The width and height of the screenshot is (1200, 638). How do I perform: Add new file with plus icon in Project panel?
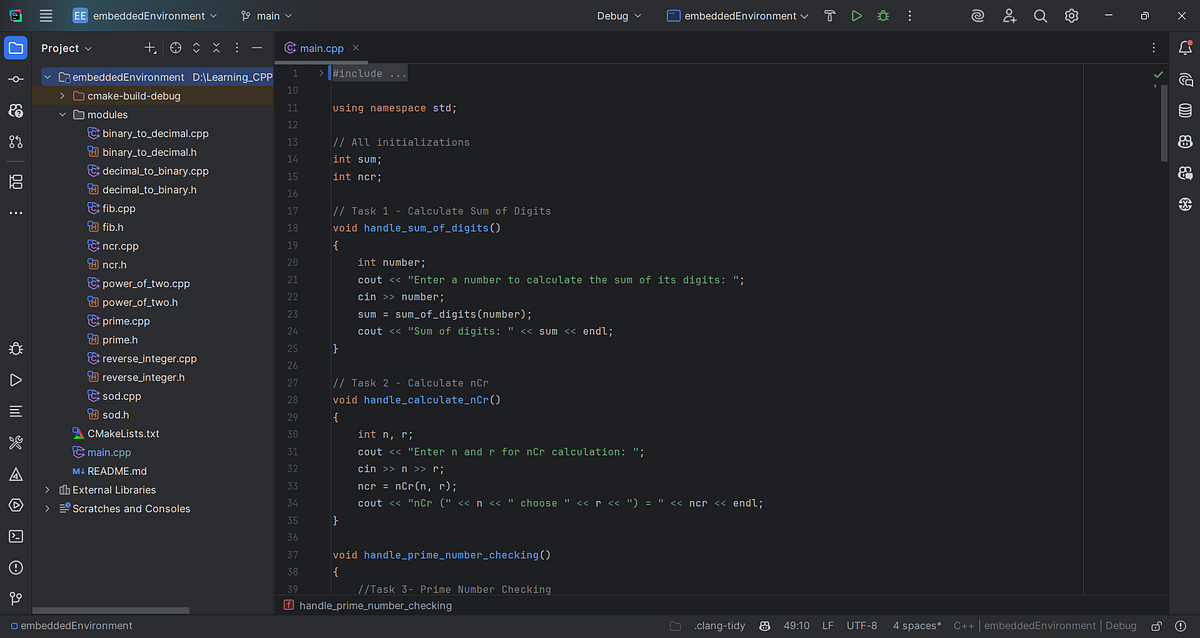(150, 47)
